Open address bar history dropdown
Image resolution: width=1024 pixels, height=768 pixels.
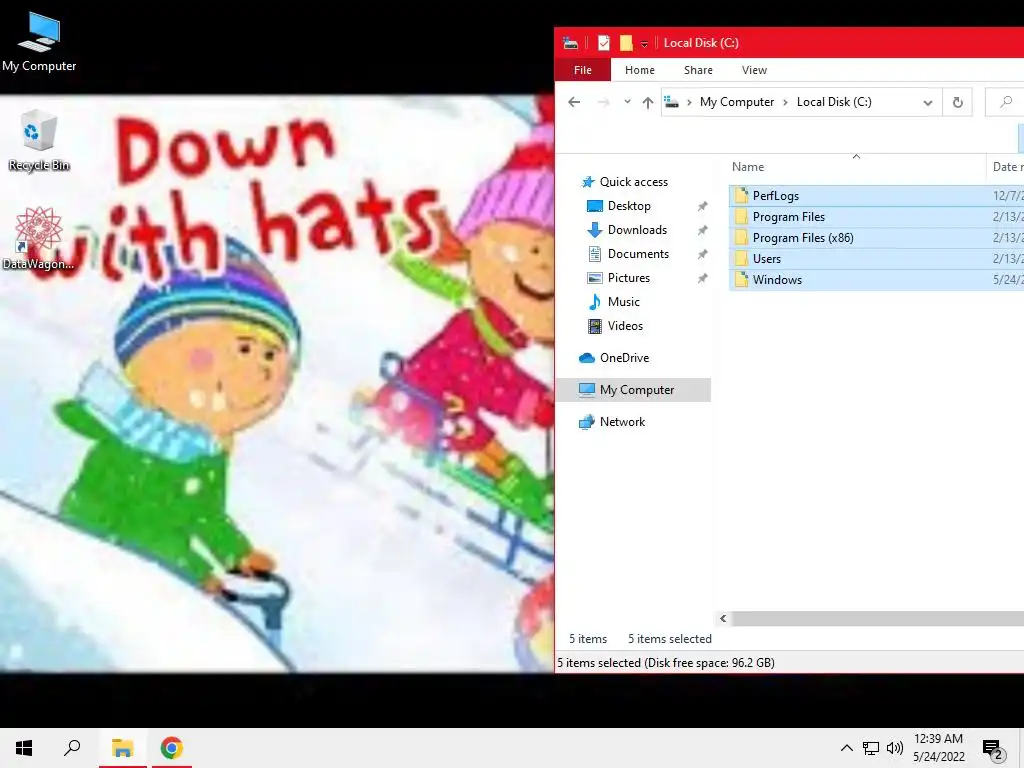(927, 103)
